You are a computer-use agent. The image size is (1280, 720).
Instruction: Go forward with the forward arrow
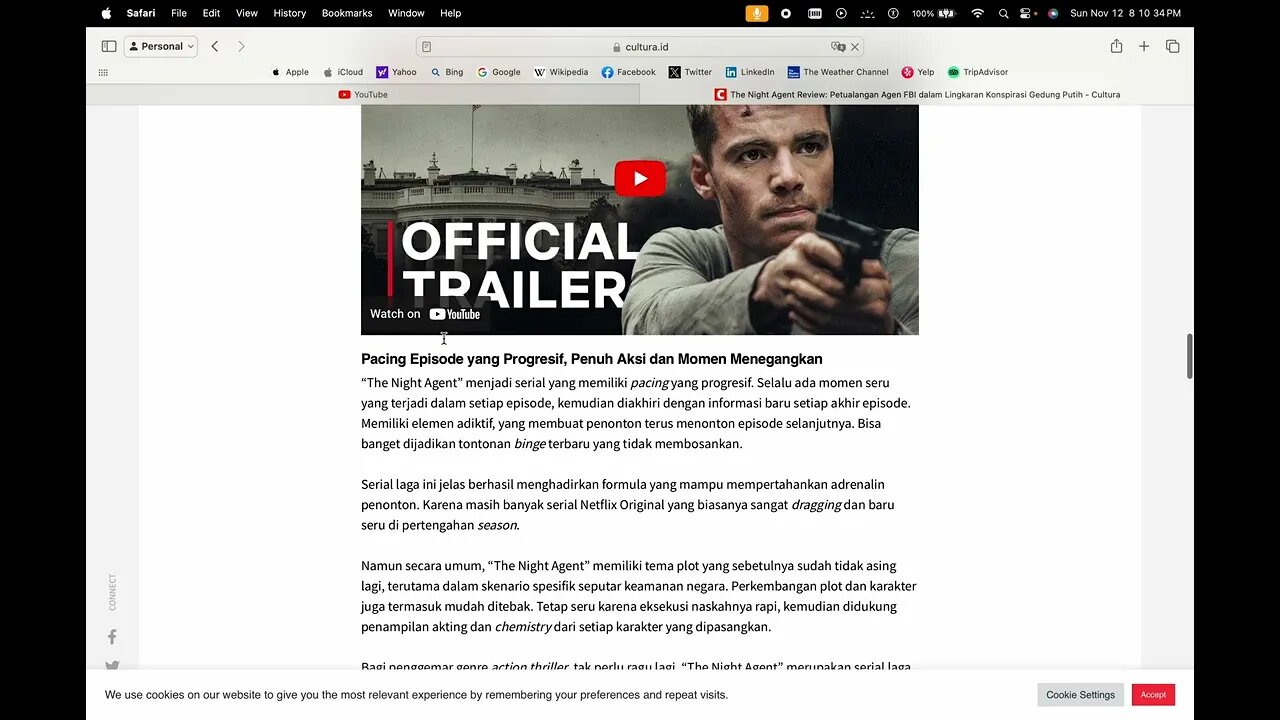(241, 46)
